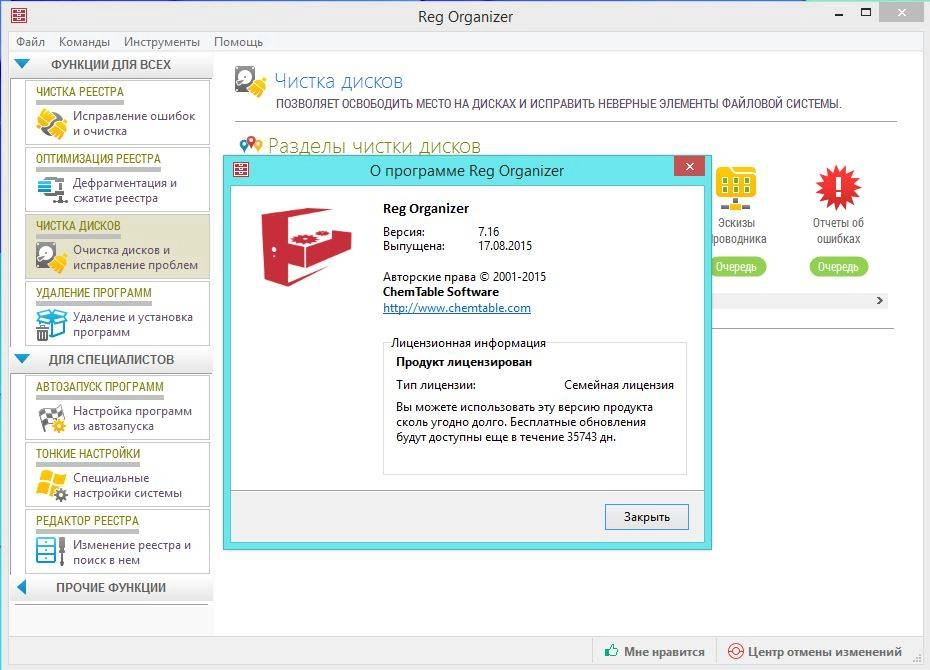The image size is (930, 670).
Task: Click the lifebuoy undo center icon
Action: coord(735,651)
